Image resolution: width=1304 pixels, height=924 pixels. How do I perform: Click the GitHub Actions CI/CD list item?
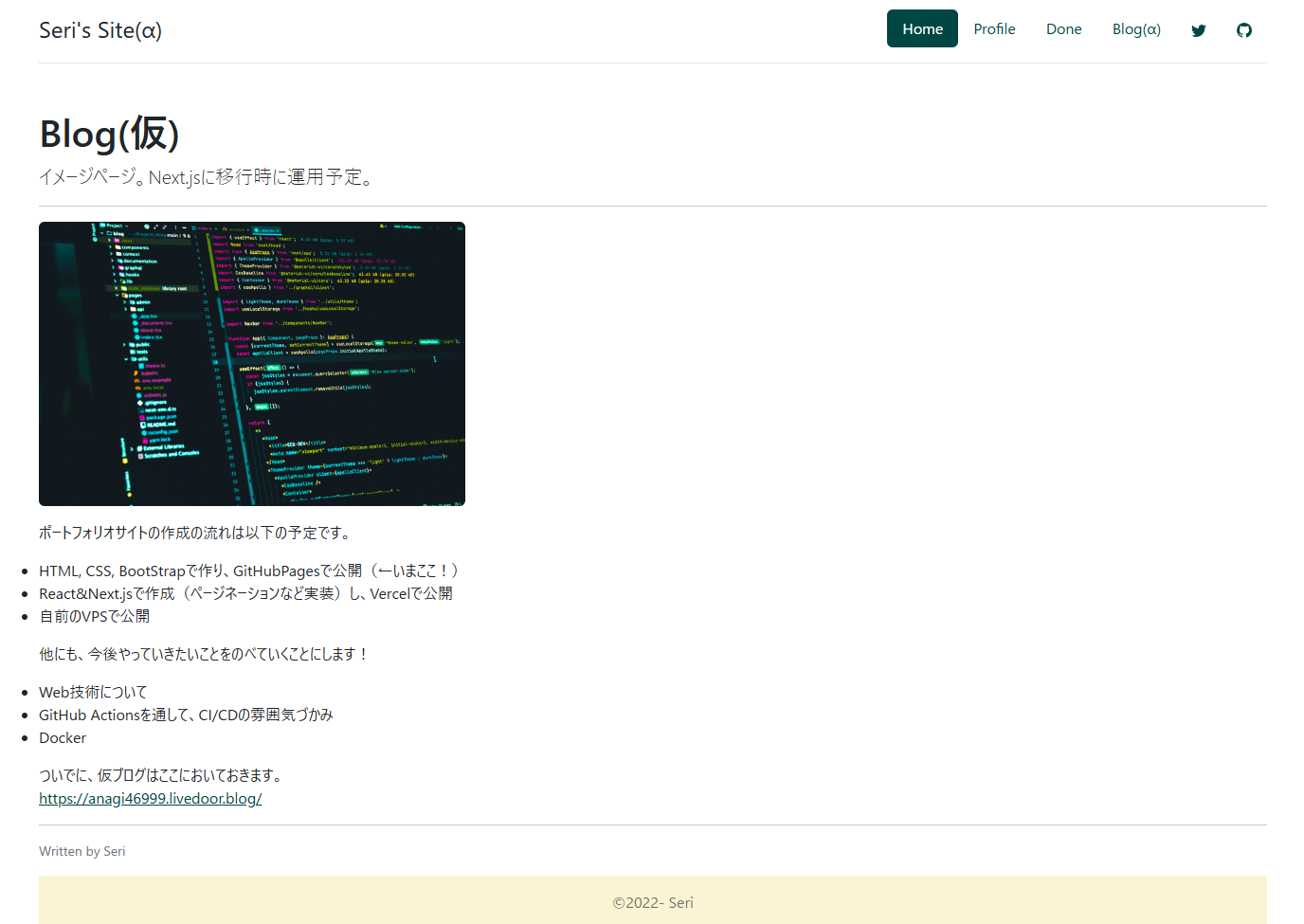point(186,715)
